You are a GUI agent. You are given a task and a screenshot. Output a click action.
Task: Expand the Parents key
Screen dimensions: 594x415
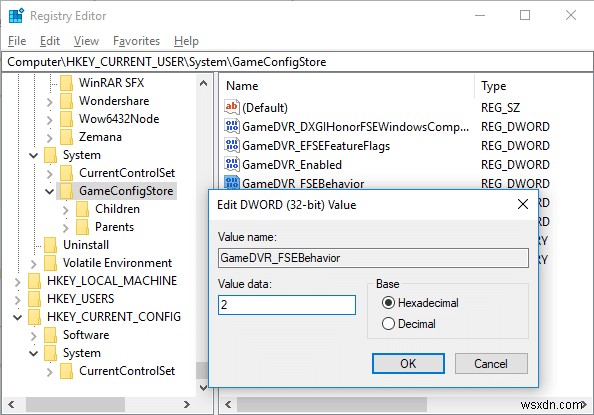pos(66,228)
